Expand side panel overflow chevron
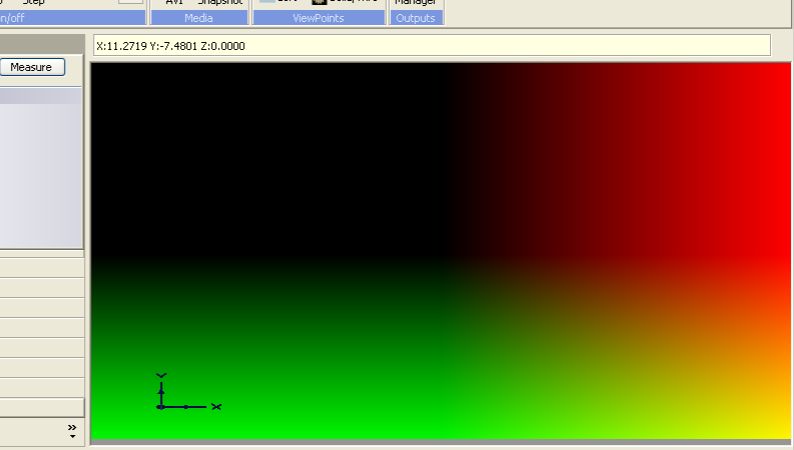 pyautogui.click(x=72, y=431)
